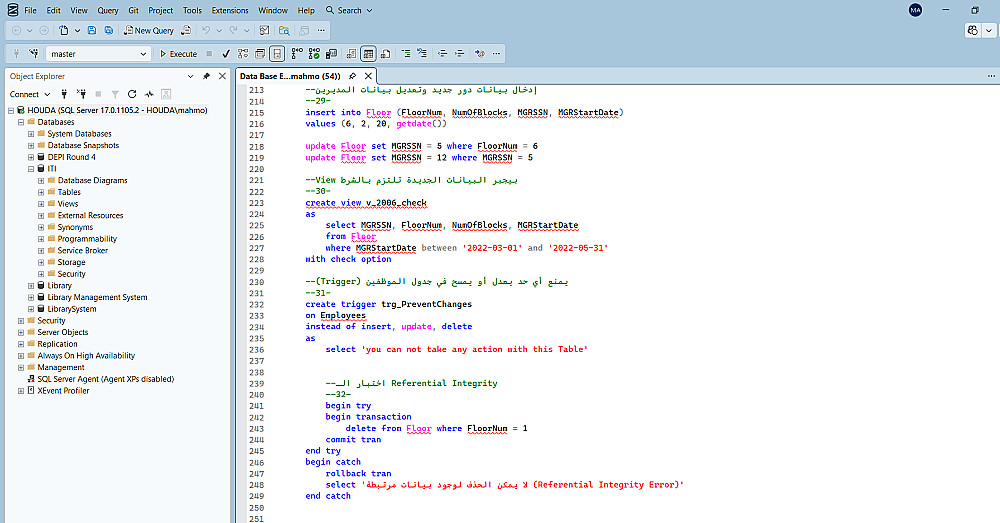Viewport: 1000px width, 523px height.
Task: Switch output to Results to Text
Action: (x=351, y=54)
